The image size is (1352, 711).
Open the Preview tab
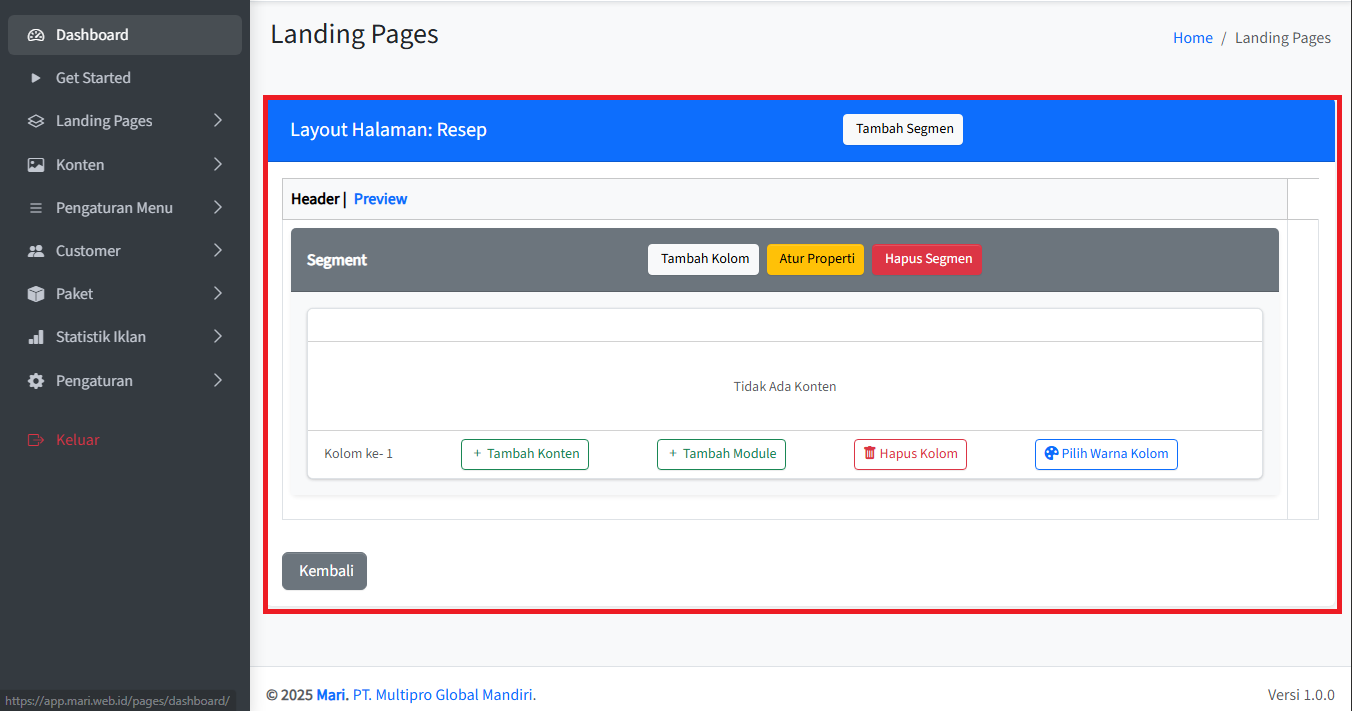(x=380, y=199)
